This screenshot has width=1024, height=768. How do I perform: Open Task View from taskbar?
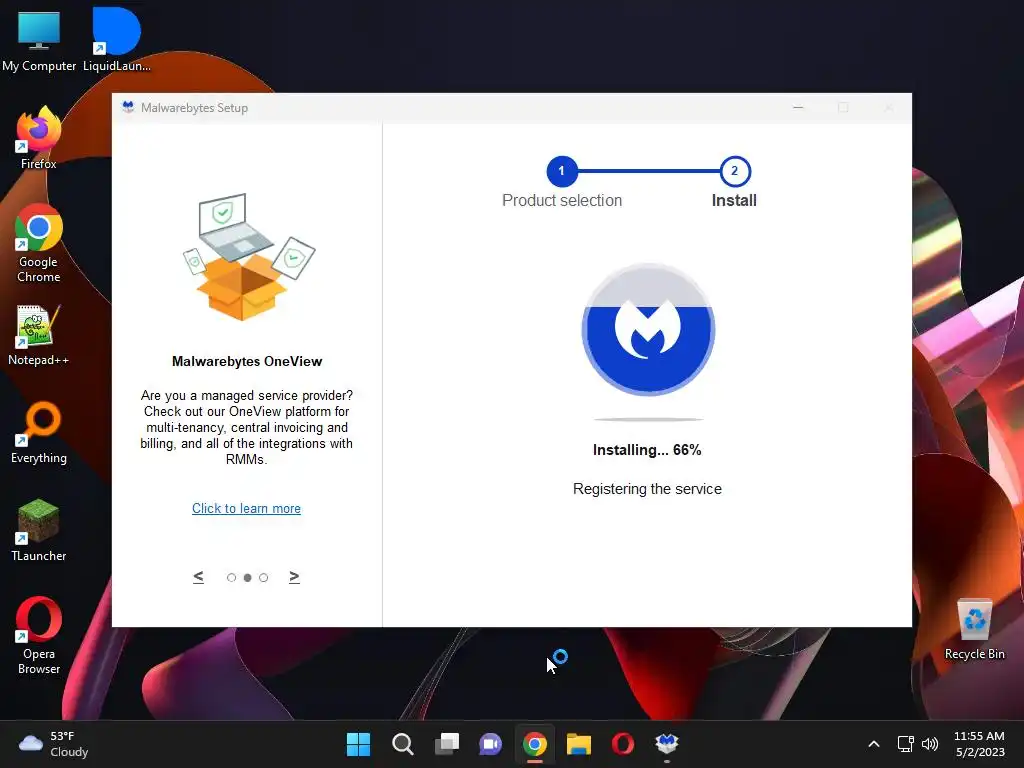[x=447, y=744]
